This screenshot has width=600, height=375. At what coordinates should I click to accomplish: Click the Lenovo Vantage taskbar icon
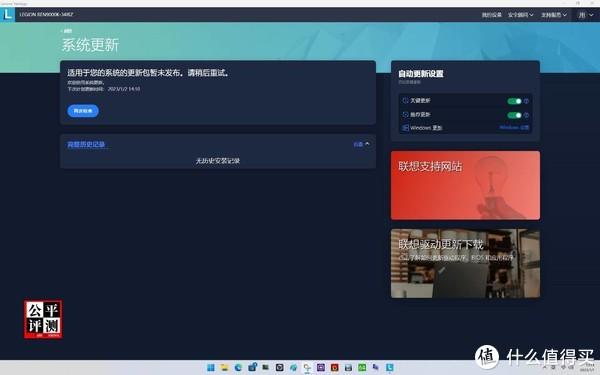coord(390,367)
